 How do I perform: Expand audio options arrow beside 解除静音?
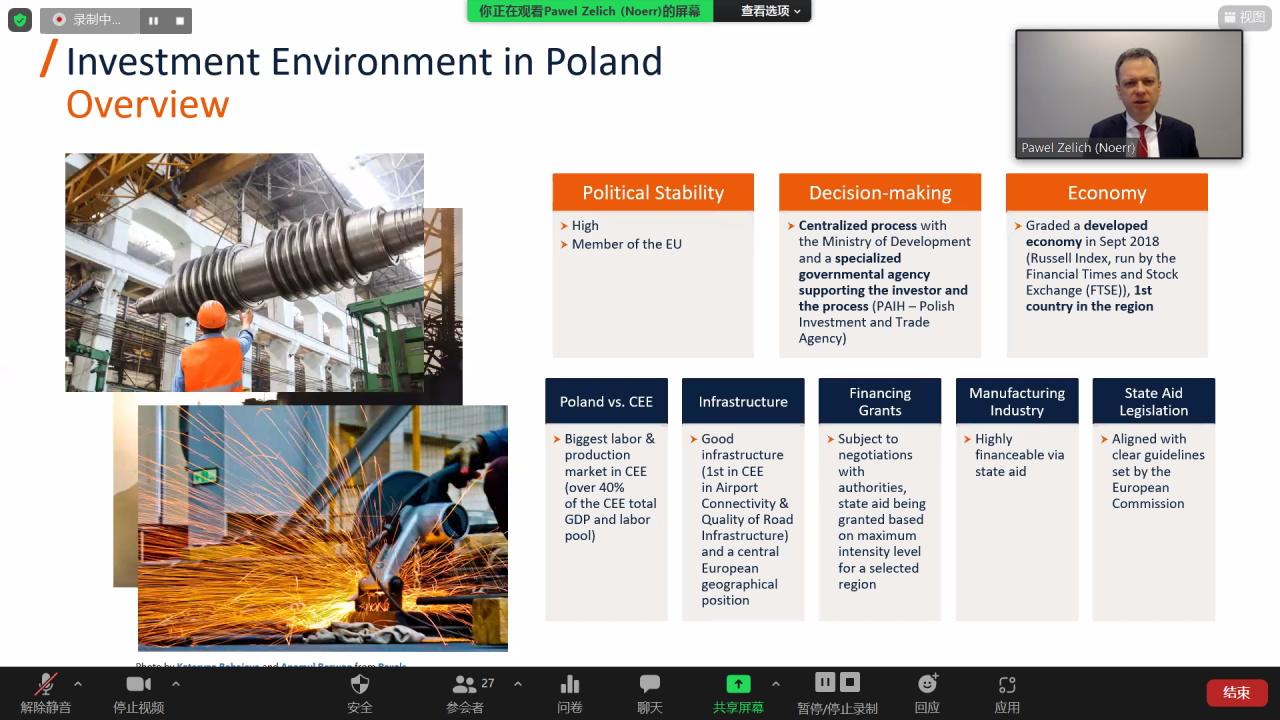tap(78, 684)
